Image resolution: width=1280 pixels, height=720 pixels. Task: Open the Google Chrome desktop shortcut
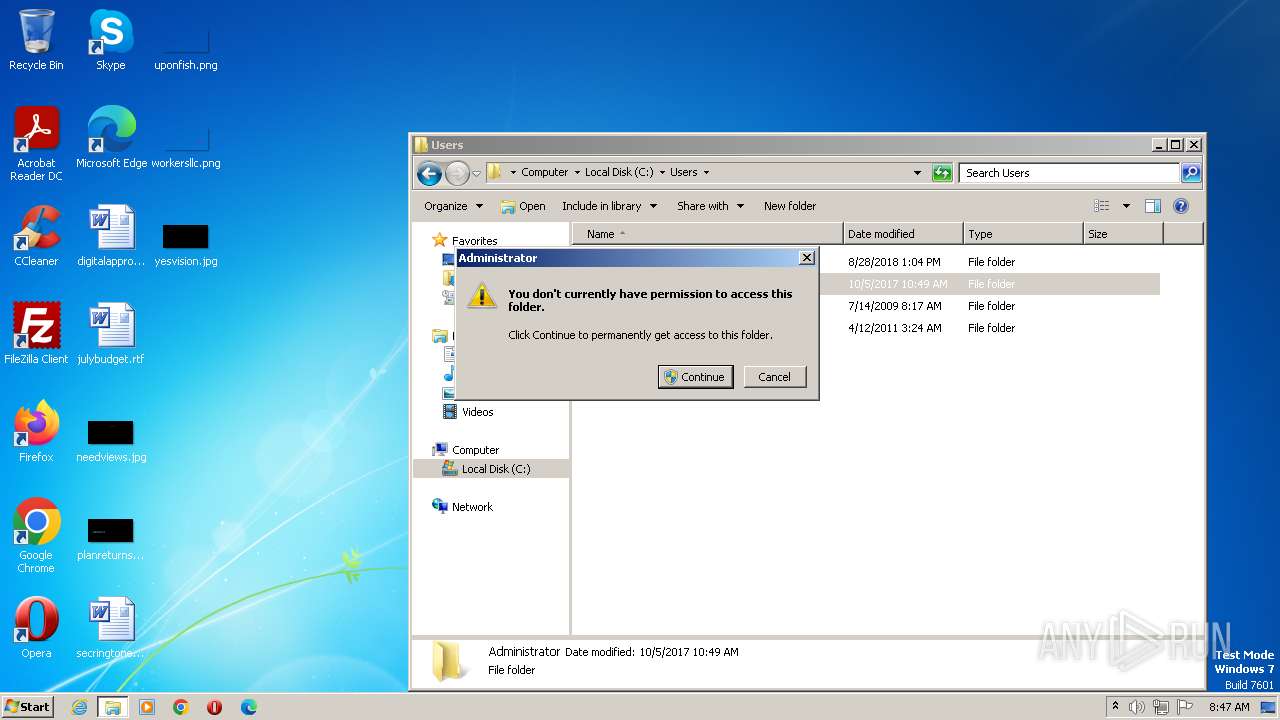[36, 537]
